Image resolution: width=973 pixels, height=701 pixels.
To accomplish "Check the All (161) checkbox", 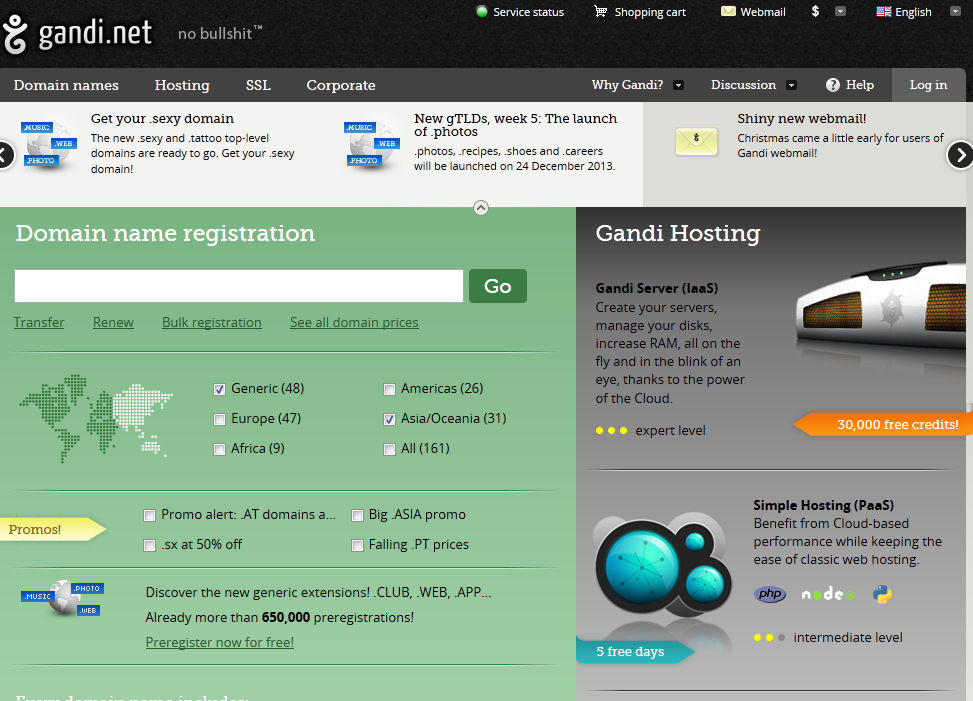I will [389, 449].
